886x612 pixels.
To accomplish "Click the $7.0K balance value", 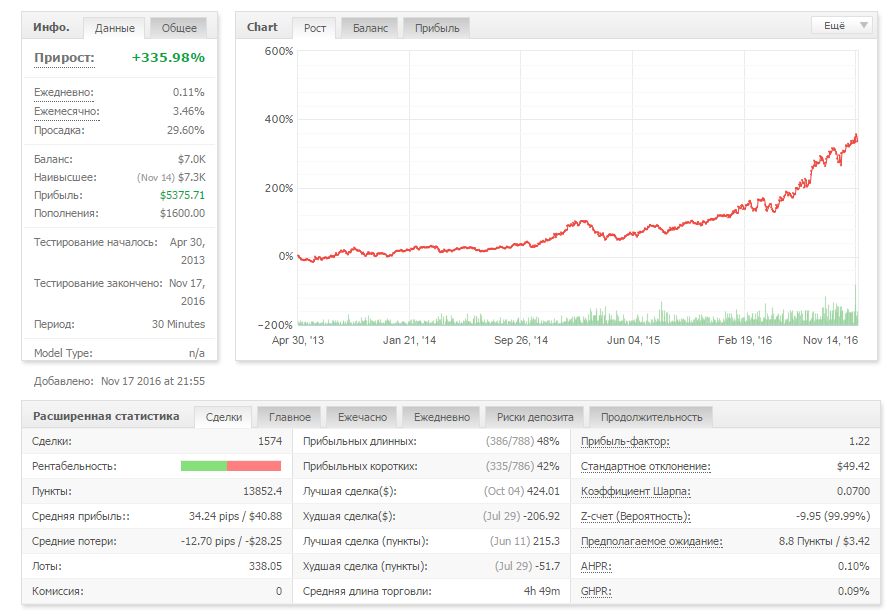I will pyautogui.click(x=192, y=159).
